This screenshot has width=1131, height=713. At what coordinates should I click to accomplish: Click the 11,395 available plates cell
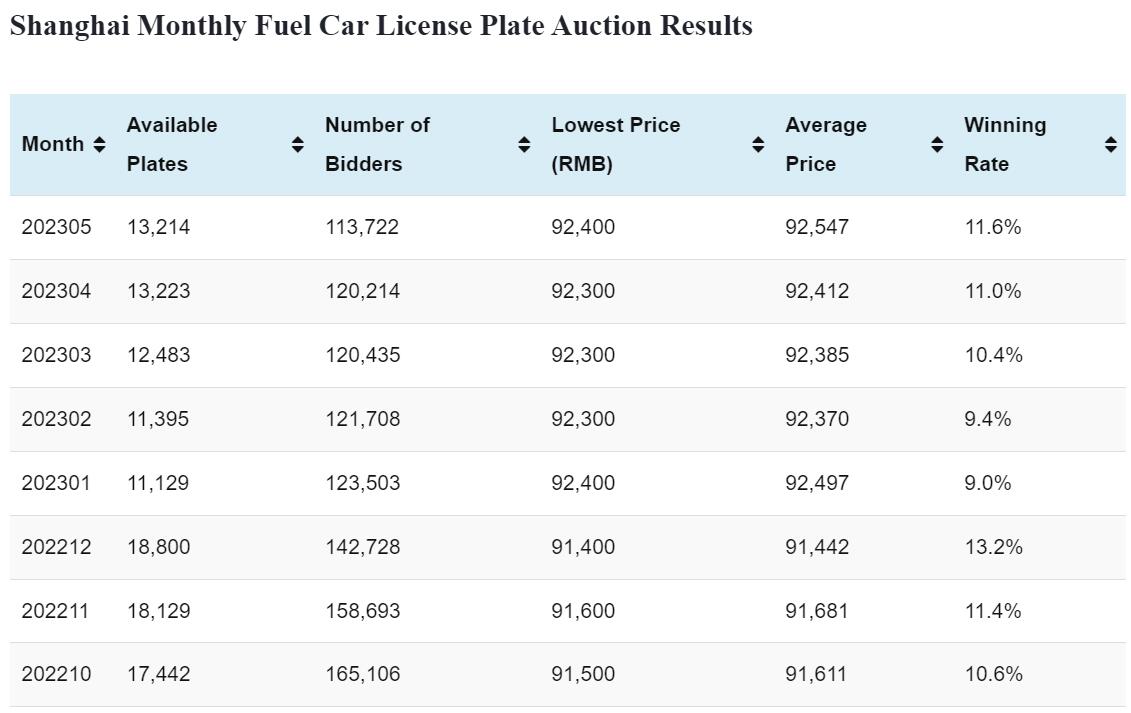[158, 419]
